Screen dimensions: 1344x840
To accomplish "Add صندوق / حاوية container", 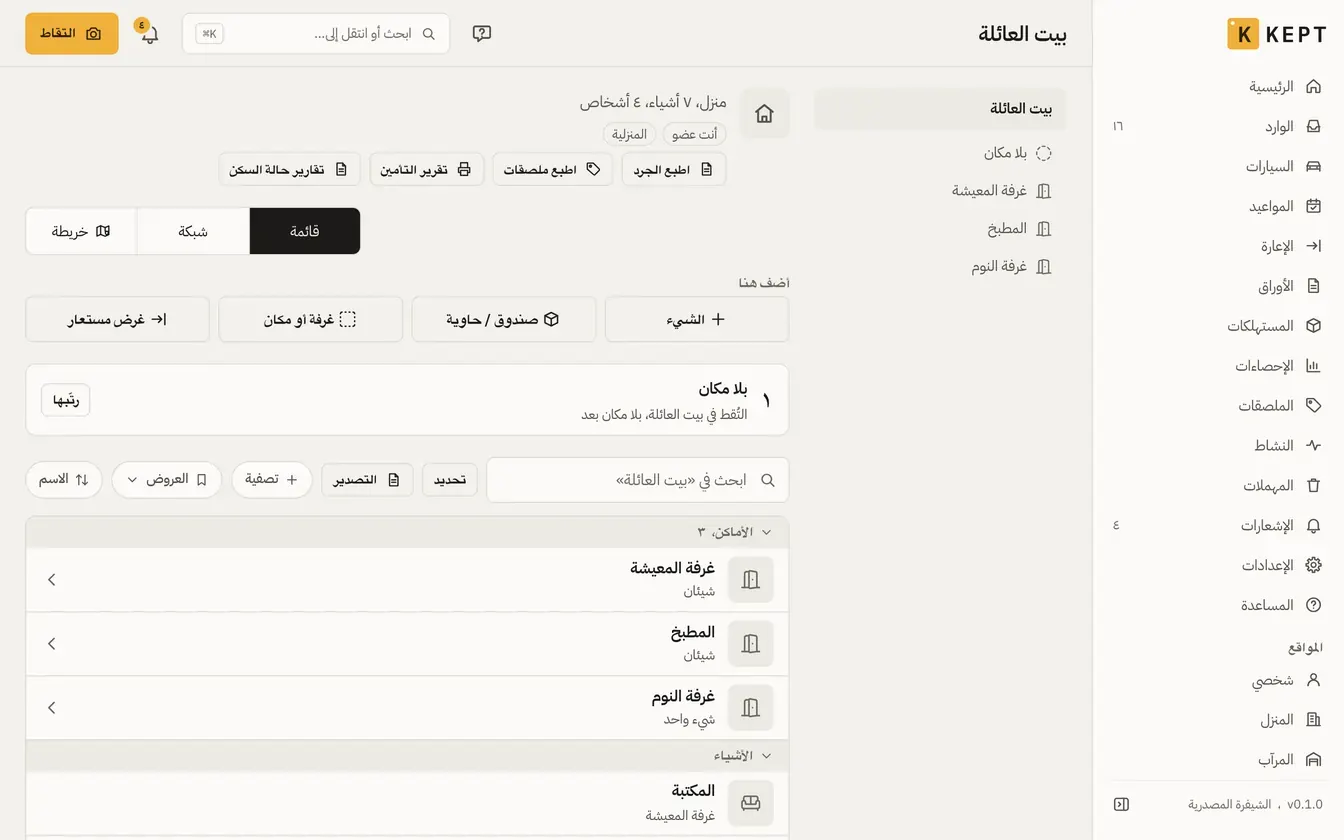I will tap(503, 319).
